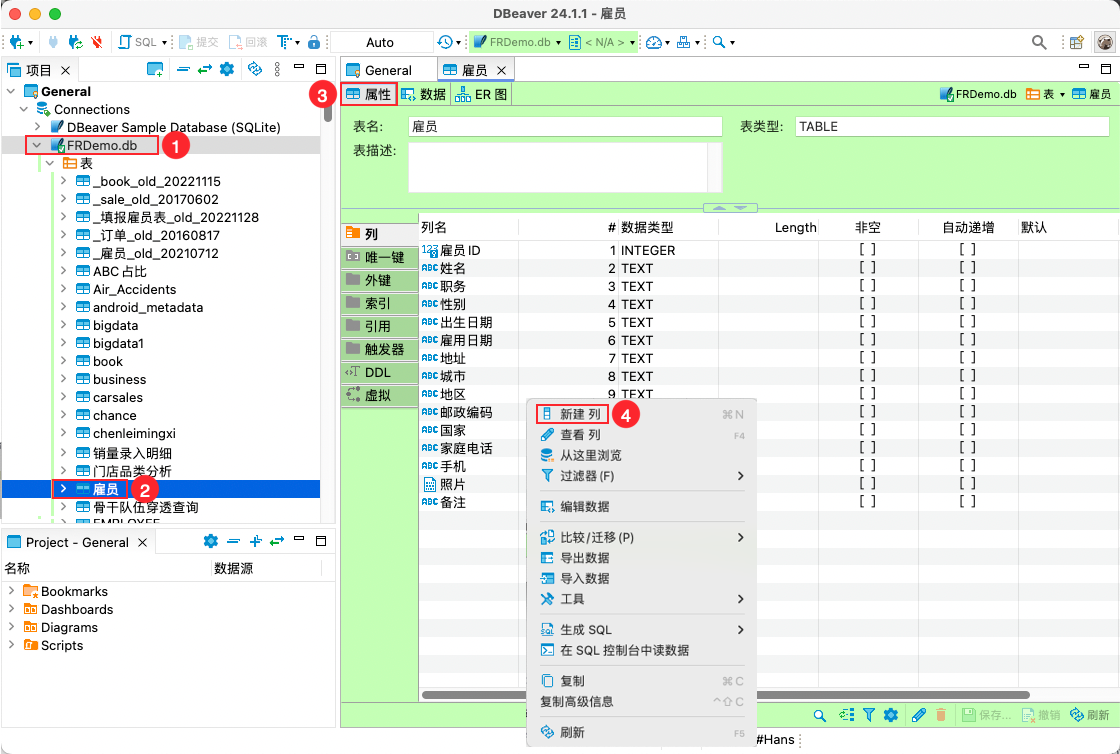Select the DDL side tab

(379, 372)
